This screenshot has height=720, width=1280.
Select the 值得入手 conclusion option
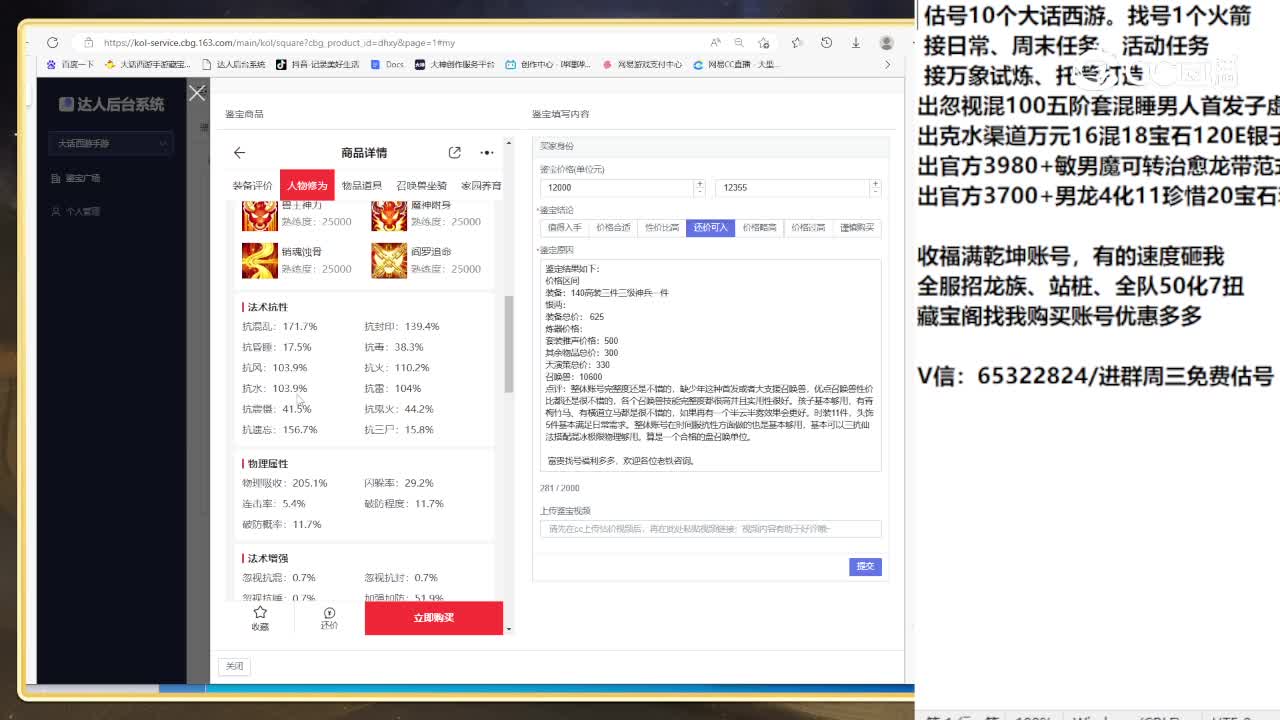point(564,228)
